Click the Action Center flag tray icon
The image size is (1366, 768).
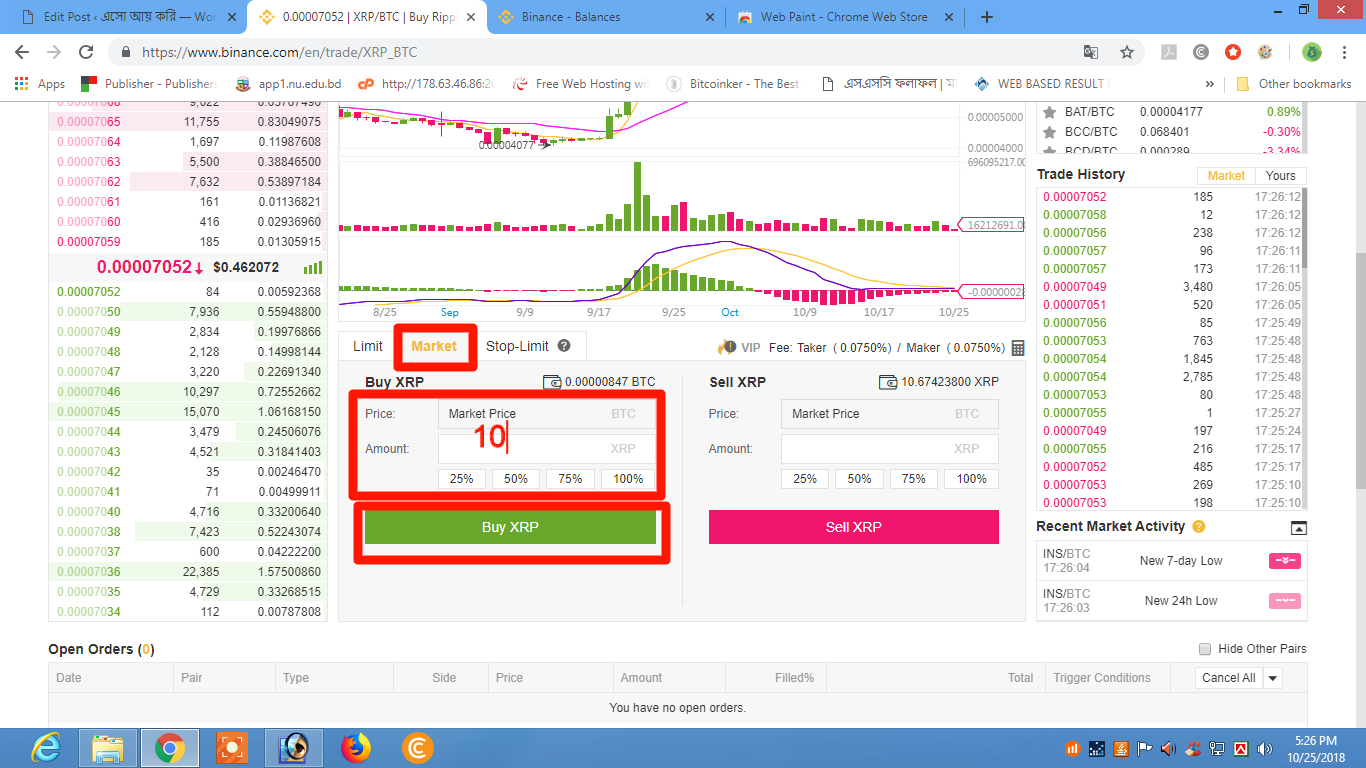pos(1143,748)
